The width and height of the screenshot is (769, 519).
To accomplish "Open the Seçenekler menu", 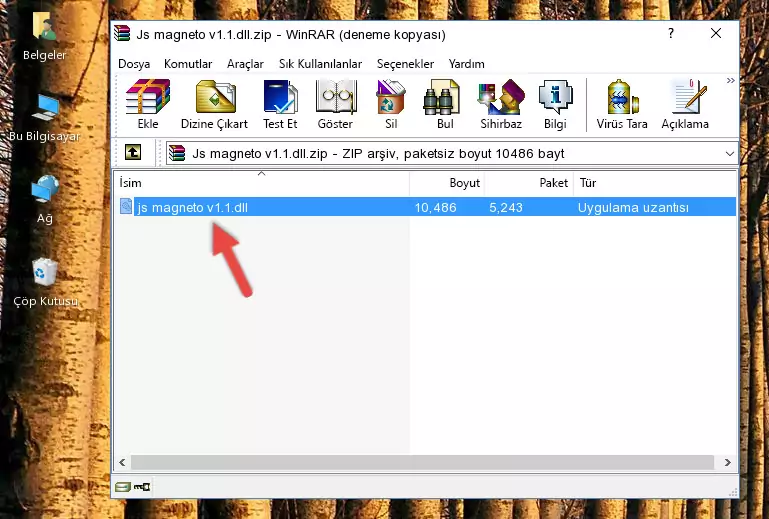I will click(x=405, y=64).
